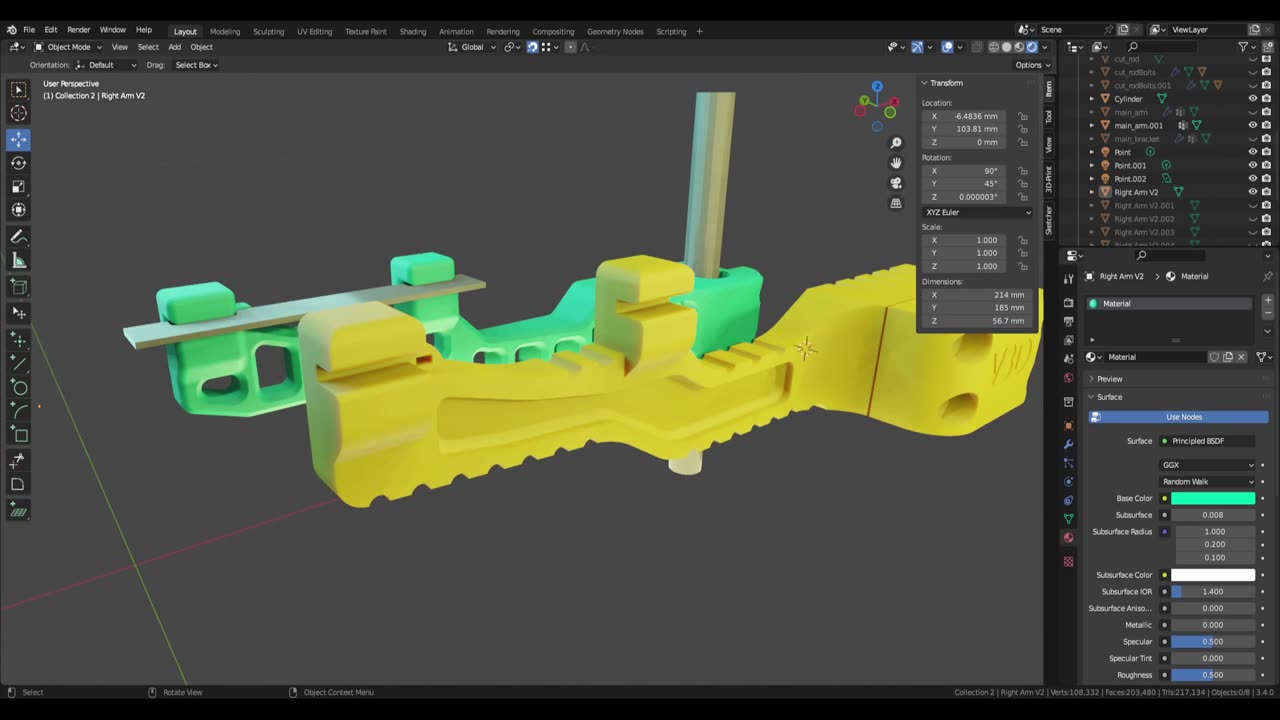Choose the Move tool
The image size is (1280, 720).
pos(19,139)
